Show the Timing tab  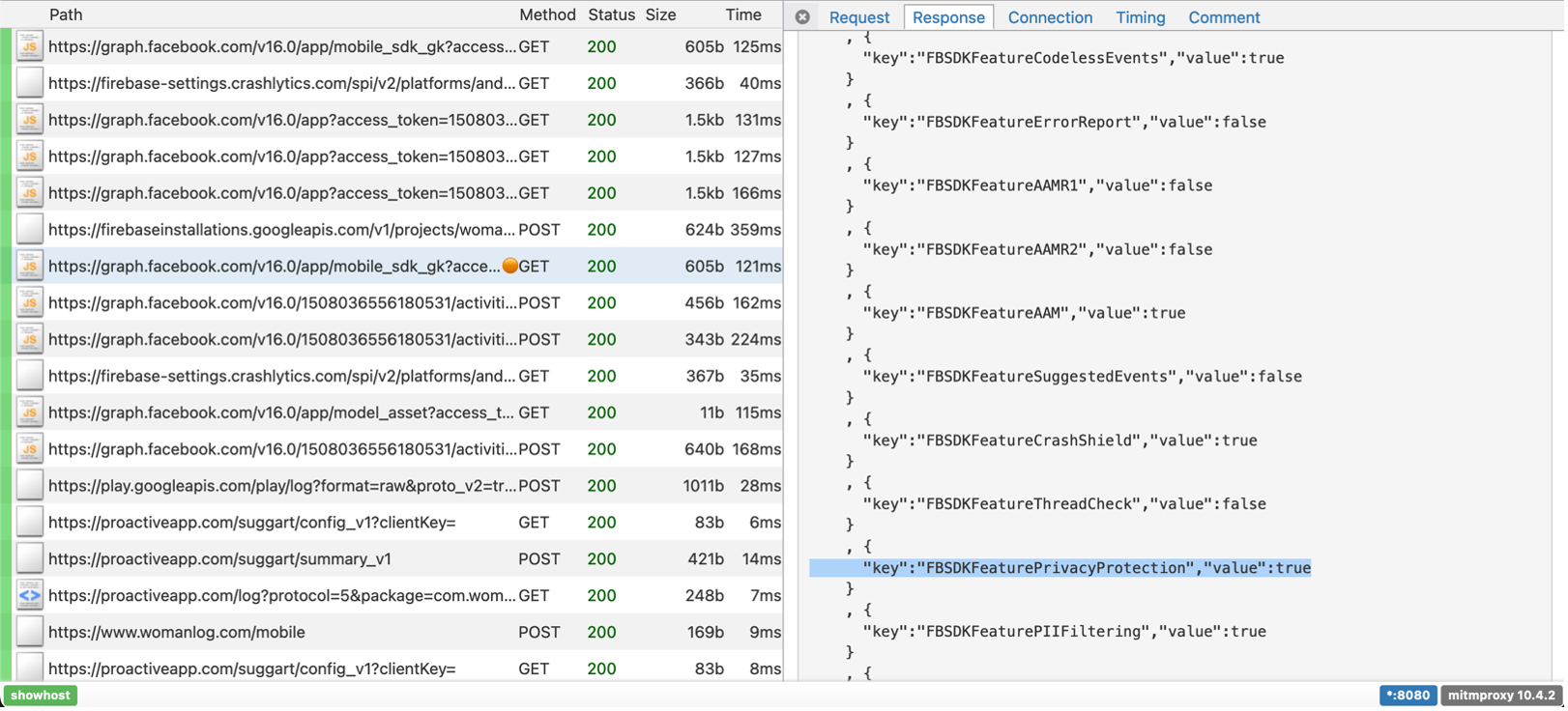pos(1140,17)
